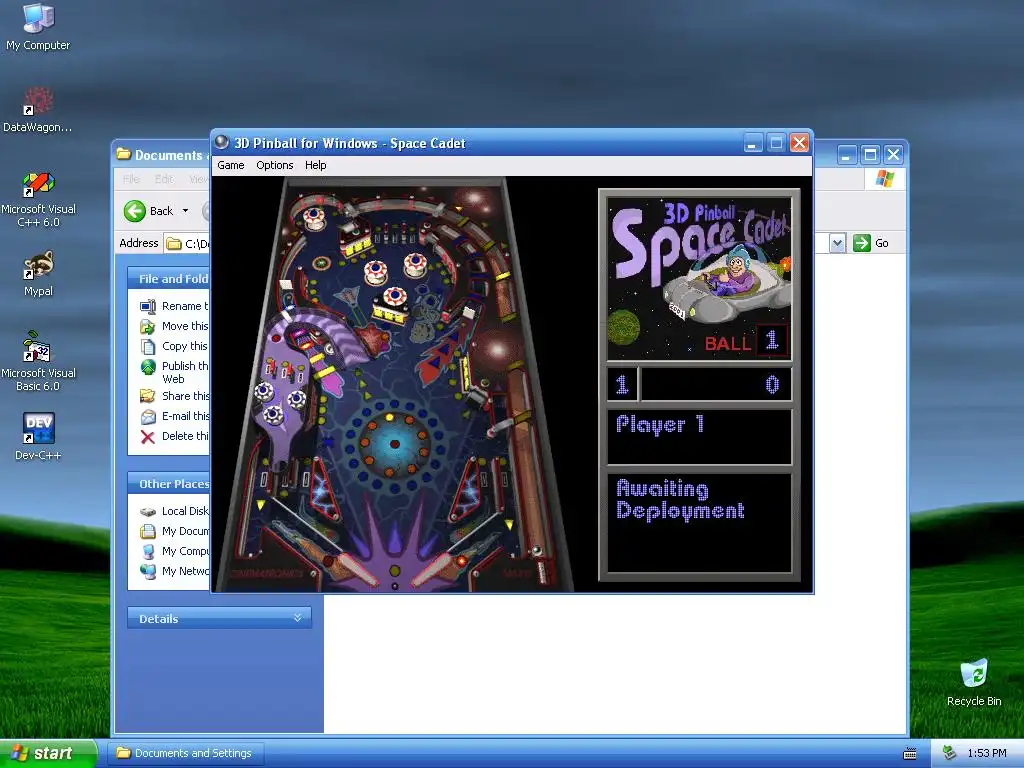Click the Publish to Web globe icon
This screenshot has width=1024, height=768.
[148, 367]
